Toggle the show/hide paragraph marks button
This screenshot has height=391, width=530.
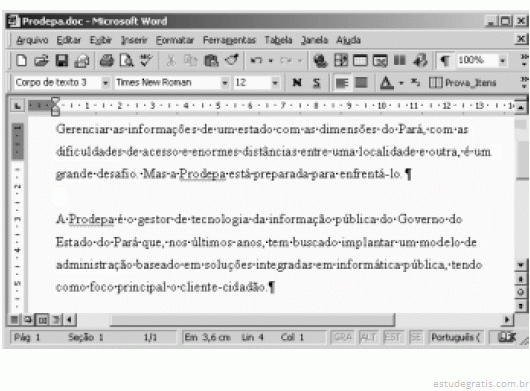444,61
